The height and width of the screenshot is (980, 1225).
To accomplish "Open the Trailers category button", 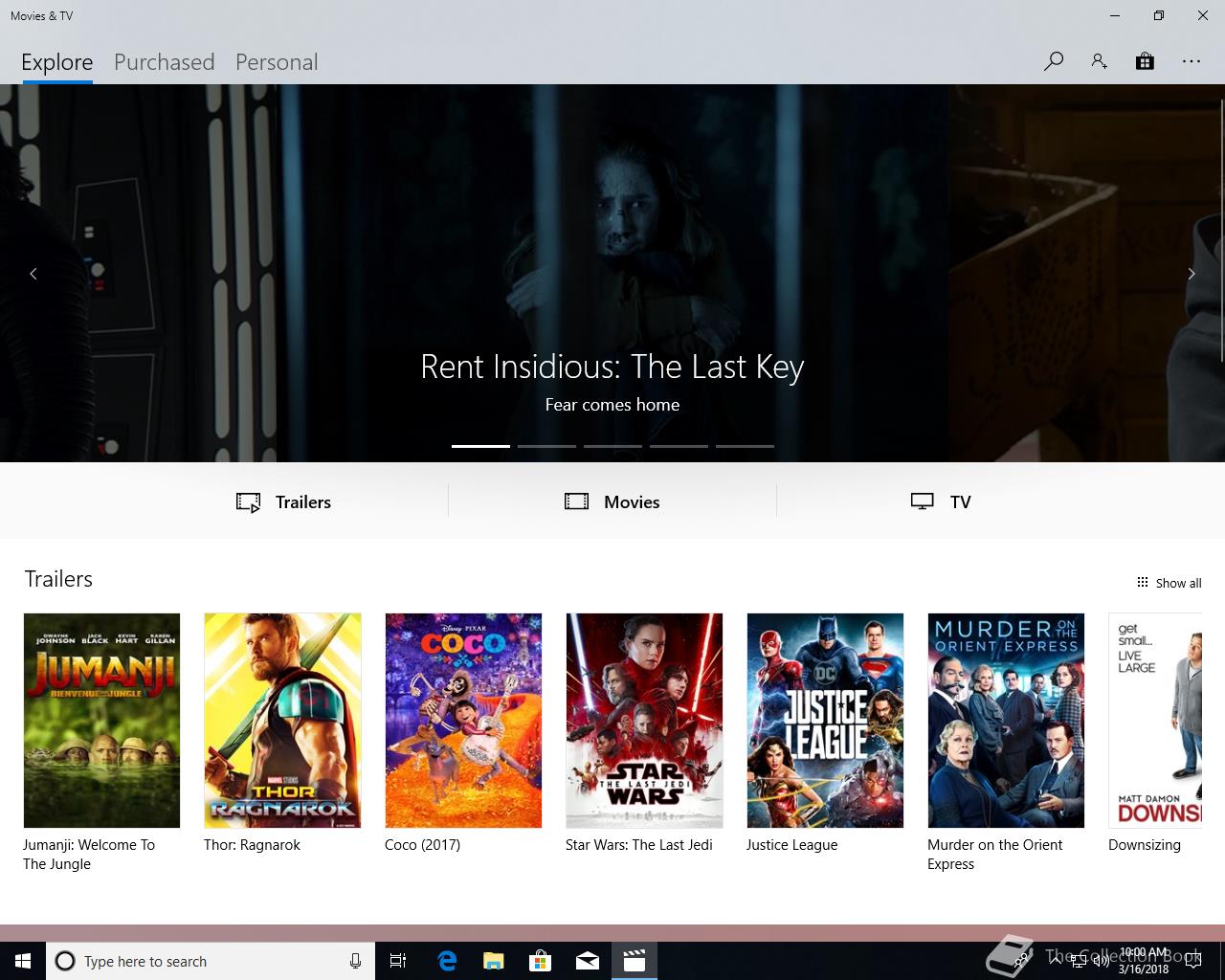I will tap(284, 501).
